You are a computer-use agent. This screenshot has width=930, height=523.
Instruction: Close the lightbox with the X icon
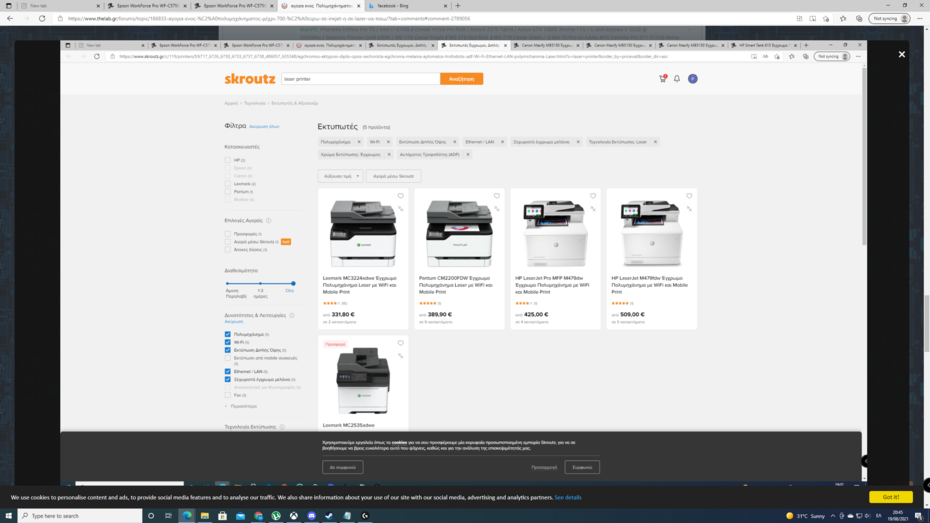coord(901,54)
